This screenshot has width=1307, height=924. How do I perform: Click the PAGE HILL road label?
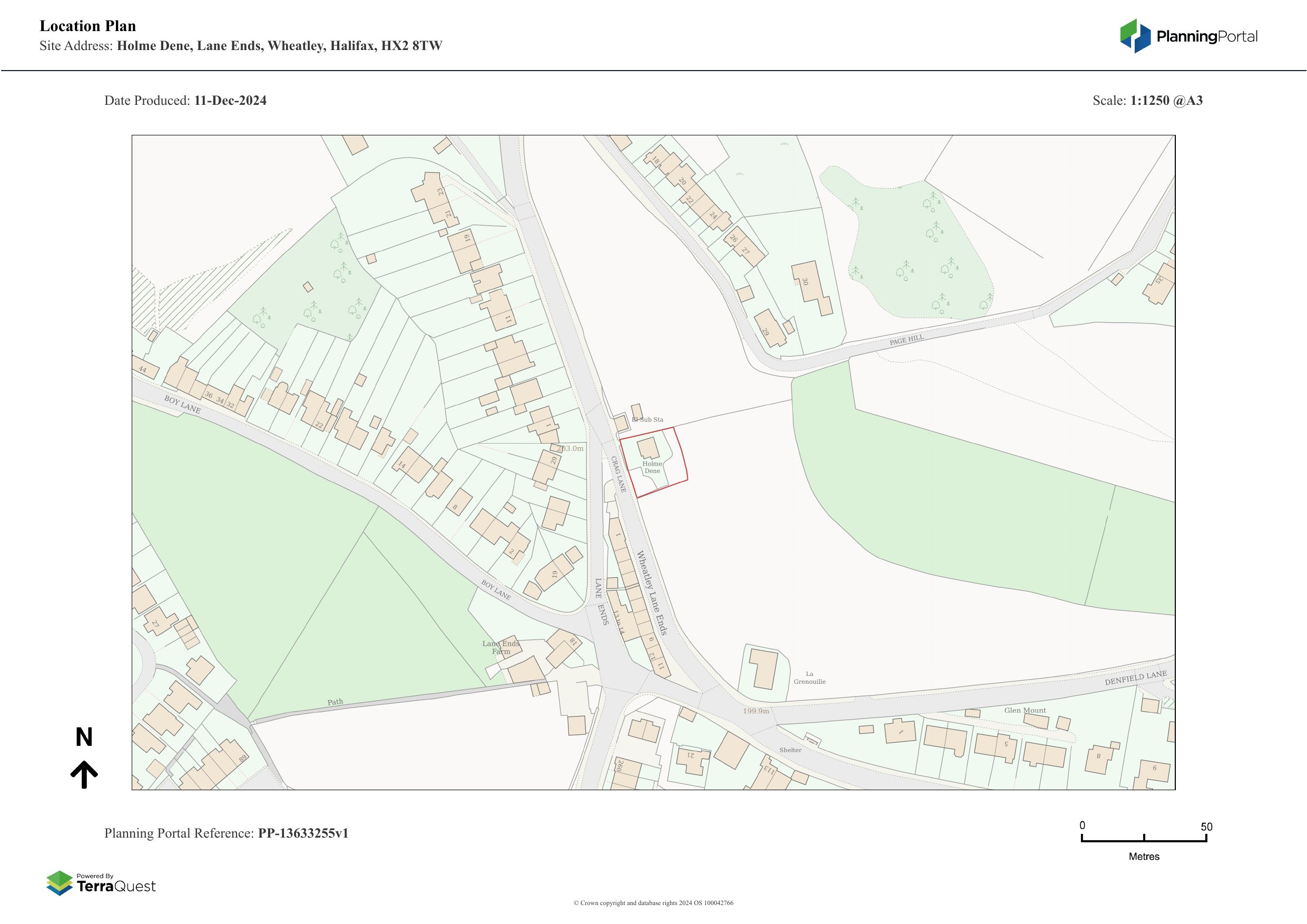(x=906, y=340)
